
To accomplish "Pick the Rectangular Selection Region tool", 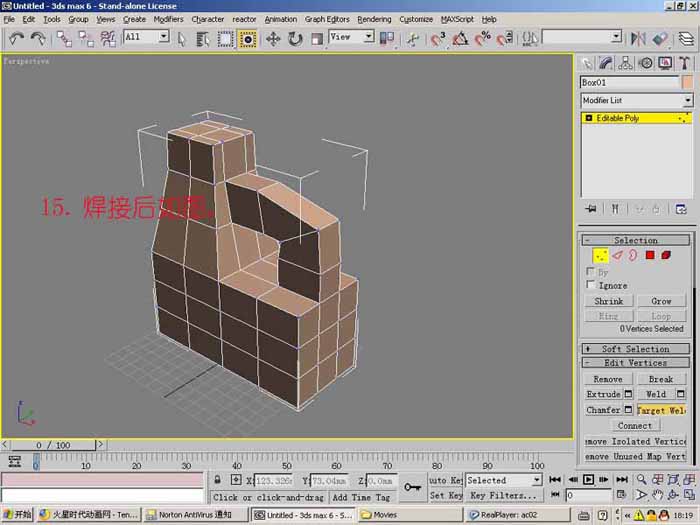I will click(x=225, y=39).
